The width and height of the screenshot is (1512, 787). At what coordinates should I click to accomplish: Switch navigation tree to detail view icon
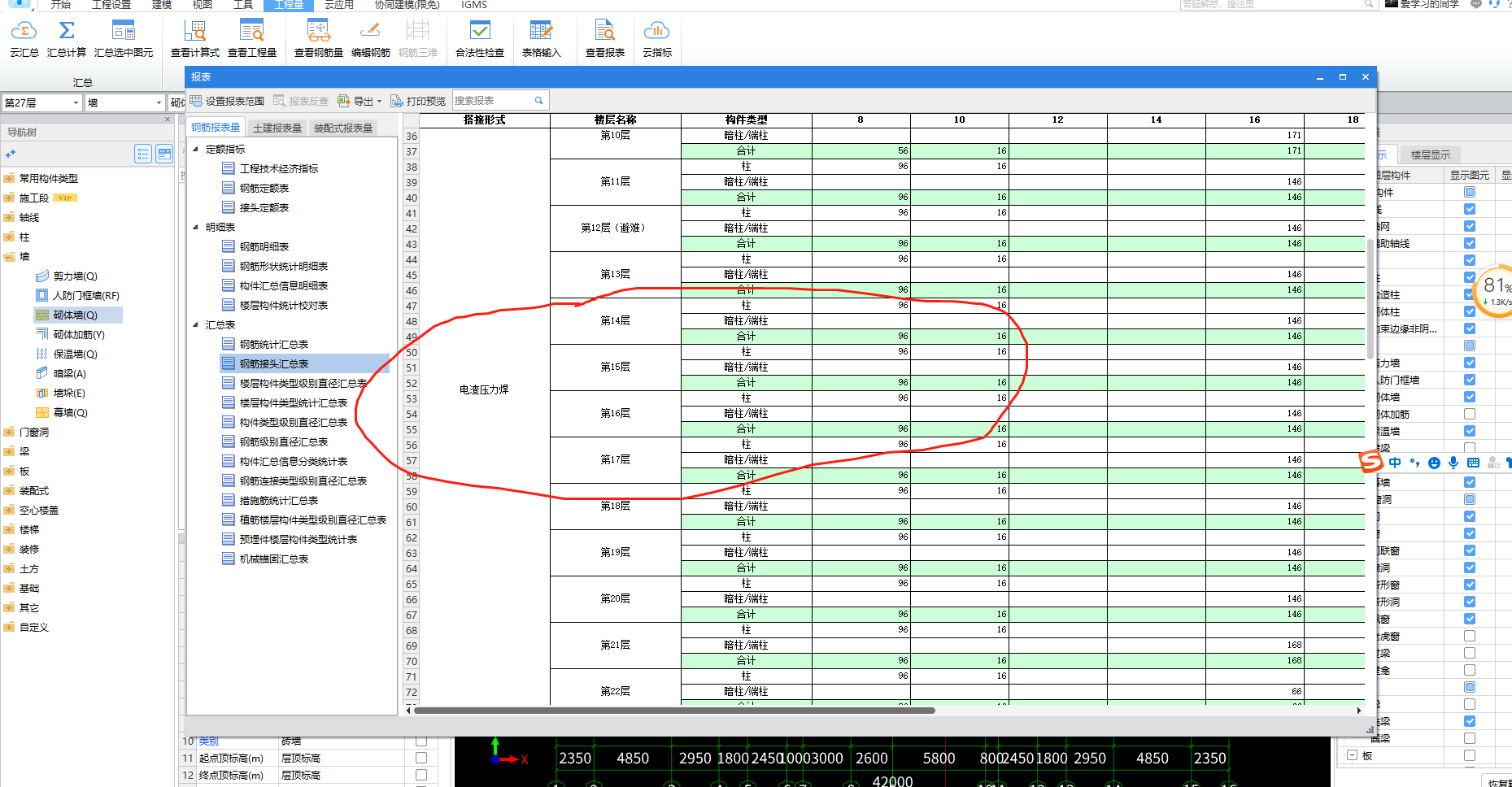164,154
